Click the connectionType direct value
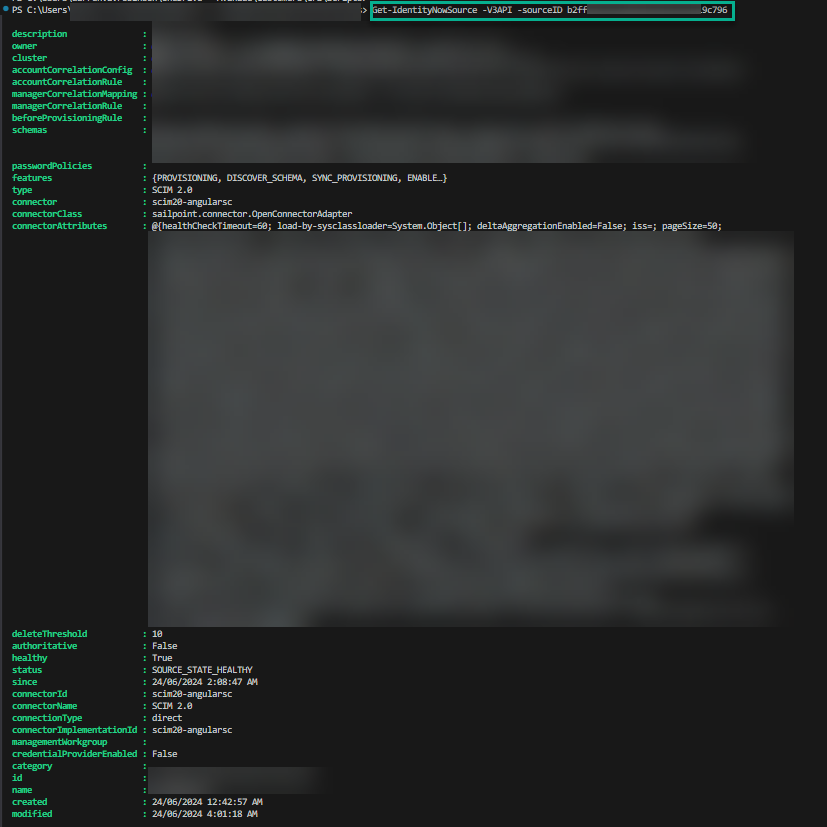Image resolution: width=827 pixels, height=827 pixels. (167, 718)
